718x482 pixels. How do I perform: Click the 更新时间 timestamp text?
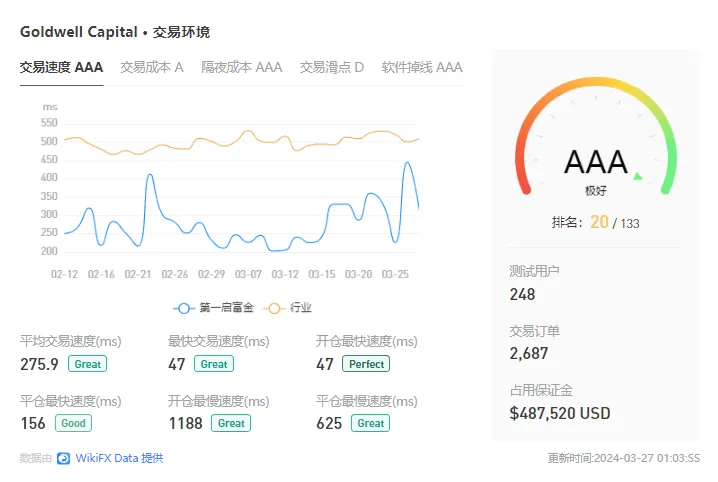click(x=624, y=458)
